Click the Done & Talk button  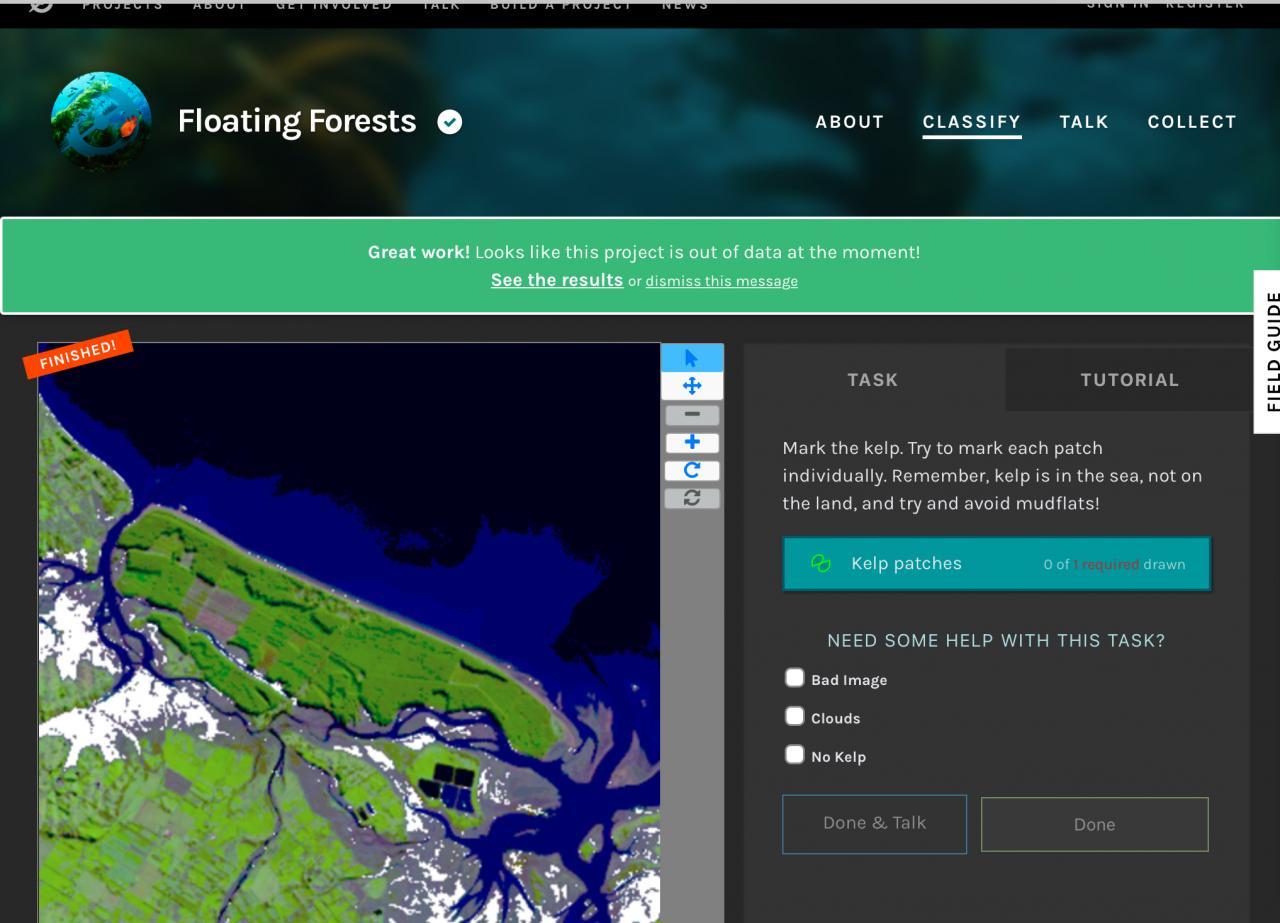[874, 823]
